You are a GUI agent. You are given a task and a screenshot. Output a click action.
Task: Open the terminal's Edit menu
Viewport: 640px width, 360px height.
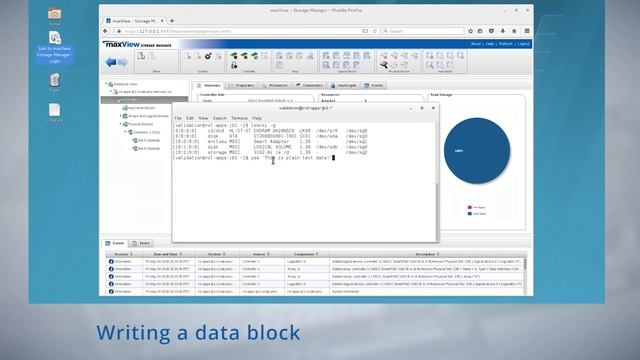point(190,118)
